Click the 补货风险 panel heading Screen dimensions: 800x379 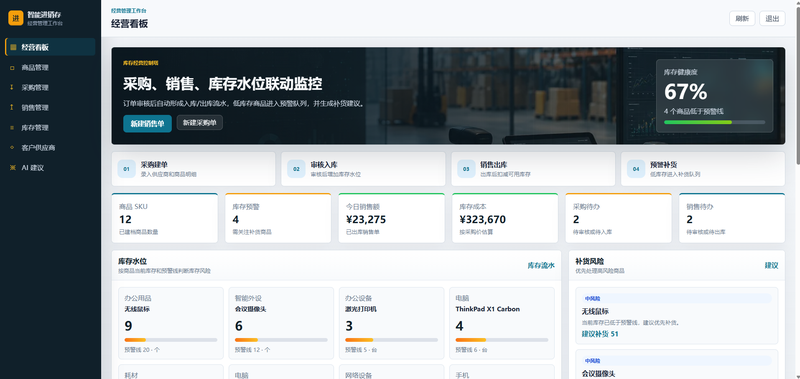point(589,261)
